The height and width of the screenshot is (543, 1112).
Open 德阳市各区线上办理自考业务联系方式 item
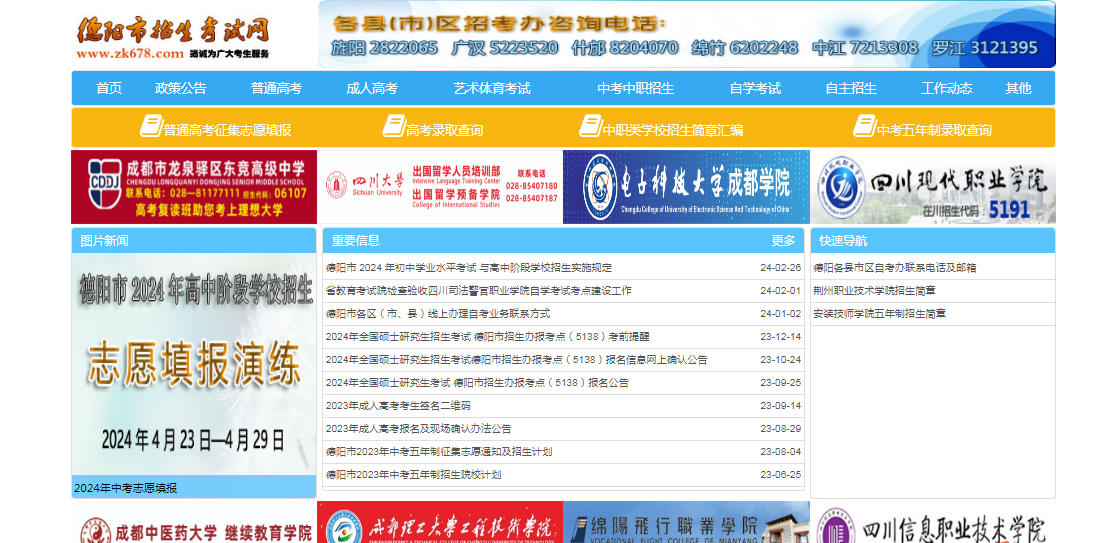point(438,313)
